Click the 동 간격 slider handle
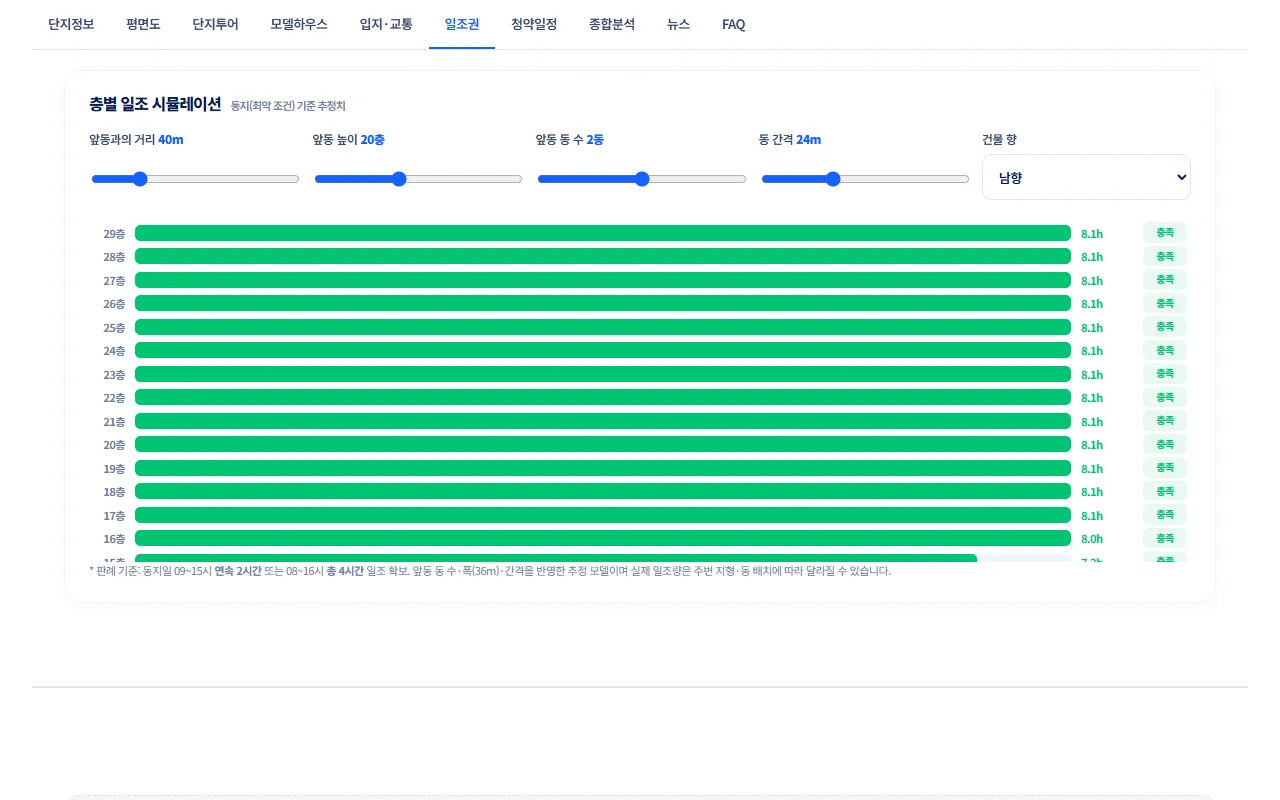 (833, 179)
